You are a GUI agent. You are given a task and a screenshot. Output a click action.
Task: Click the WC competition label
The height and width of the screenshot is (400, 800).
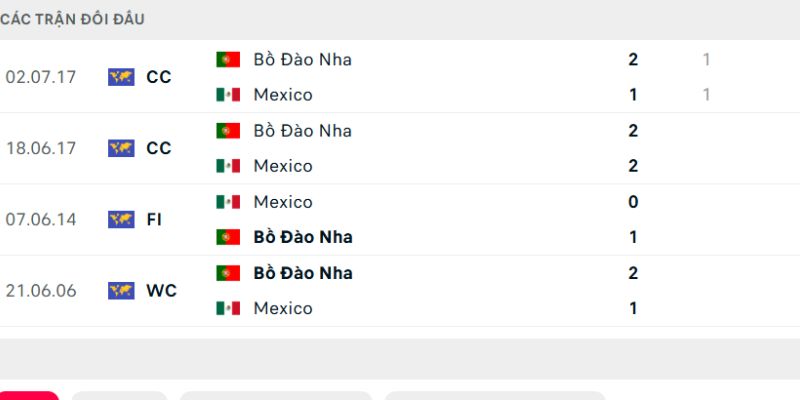[x=161, y=291]
